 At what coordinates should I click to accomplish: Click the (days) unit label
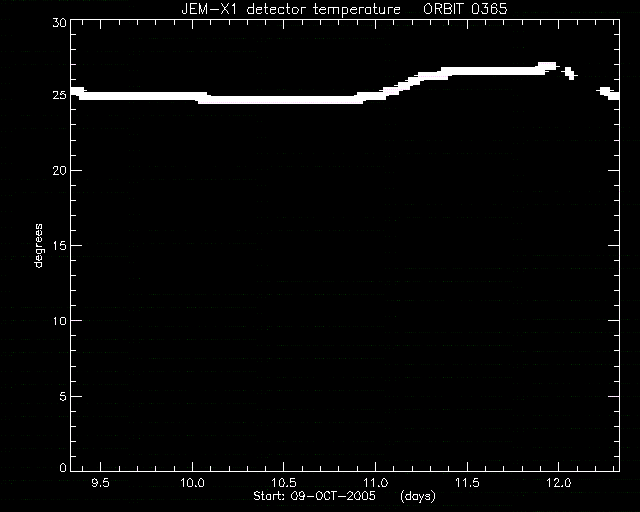[418, 496]
